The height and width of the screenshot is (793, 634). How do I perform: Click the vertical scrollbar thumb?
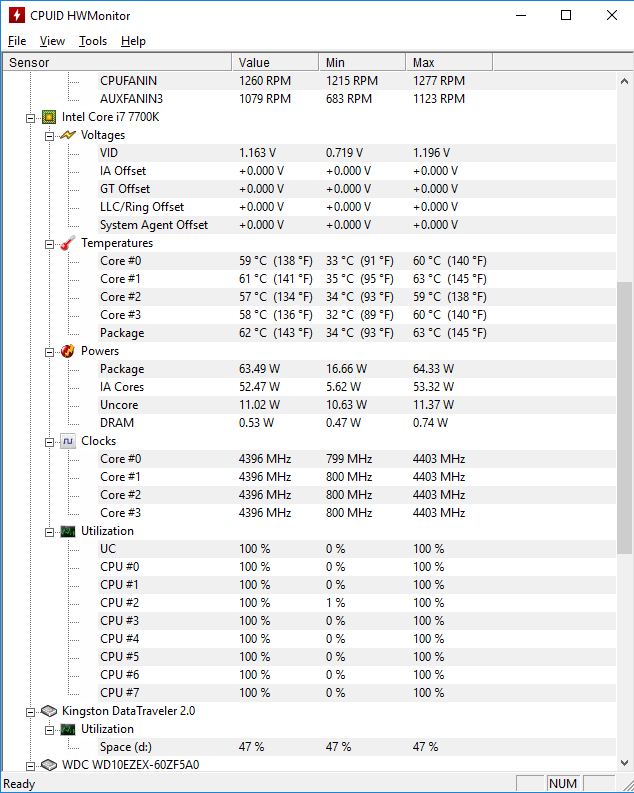point(625,418)
